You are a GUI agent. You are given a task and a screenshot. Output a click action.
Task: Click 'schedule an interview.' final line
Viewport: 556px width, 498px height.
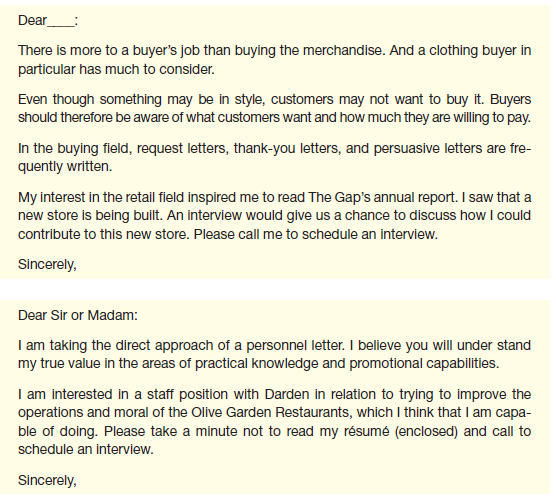pos(85,449)
